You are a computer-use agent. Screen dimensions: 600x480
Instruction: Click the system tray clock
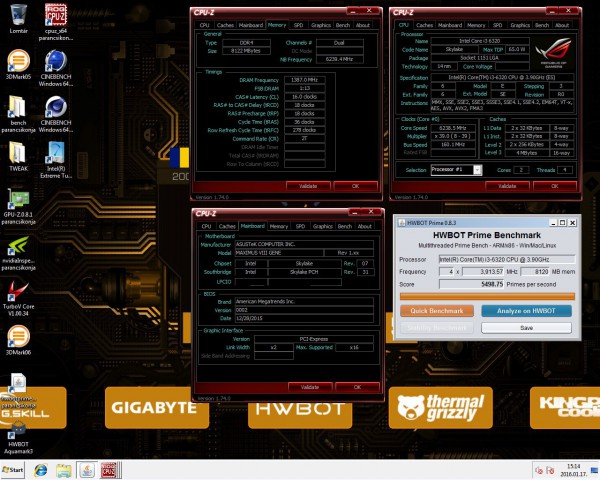point(574,470)
